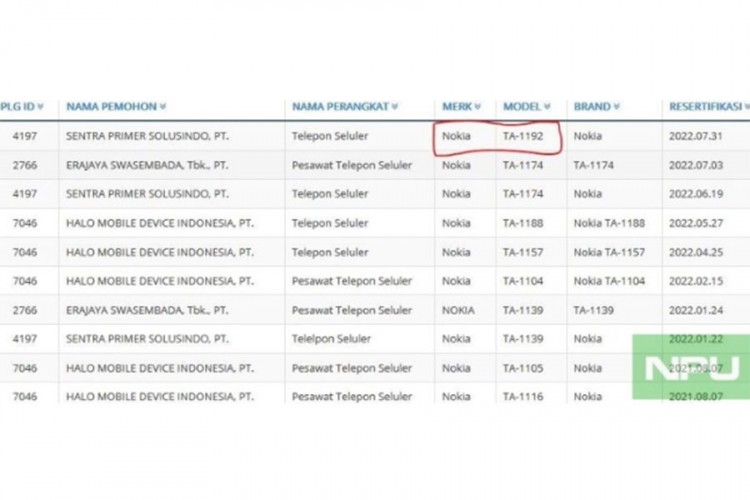Select date cell 2022.04.25
750x500 pixels.
(x=695, y=253)
